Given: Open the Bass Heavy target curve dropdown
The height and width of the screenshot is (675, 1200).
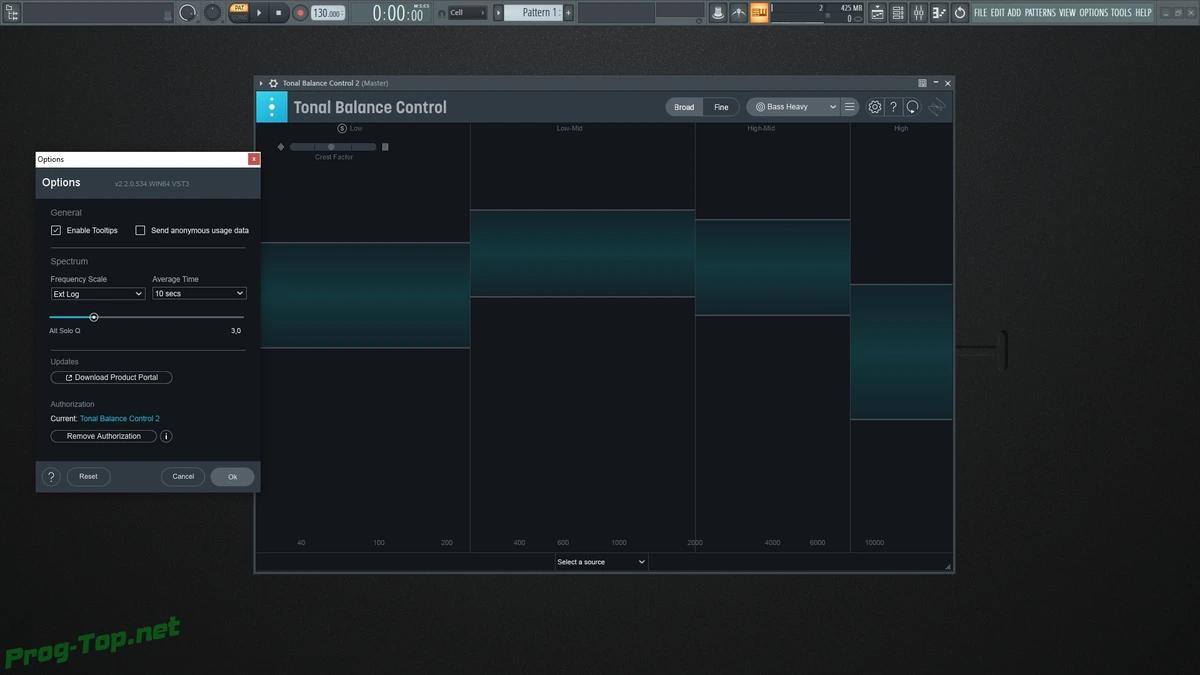Looking at the screenshot, I should (792, 107).
